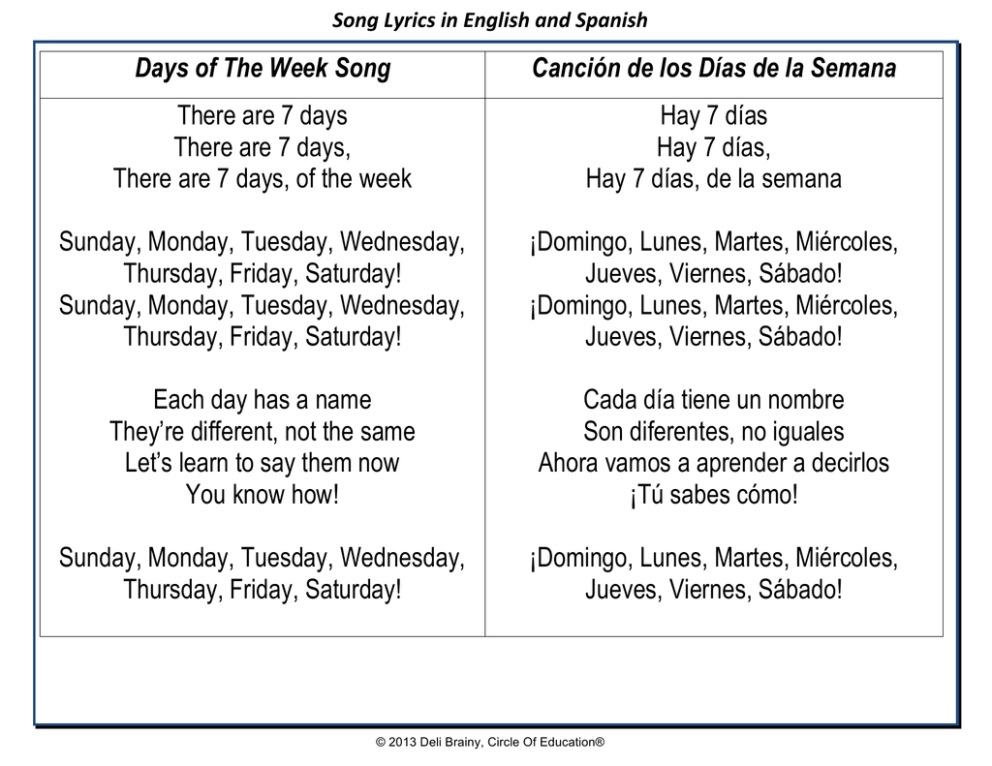Select the 'Days of The Week Song' header
Image resolution: width=992 pixels, height=766 pixels.
pos(263,68)
